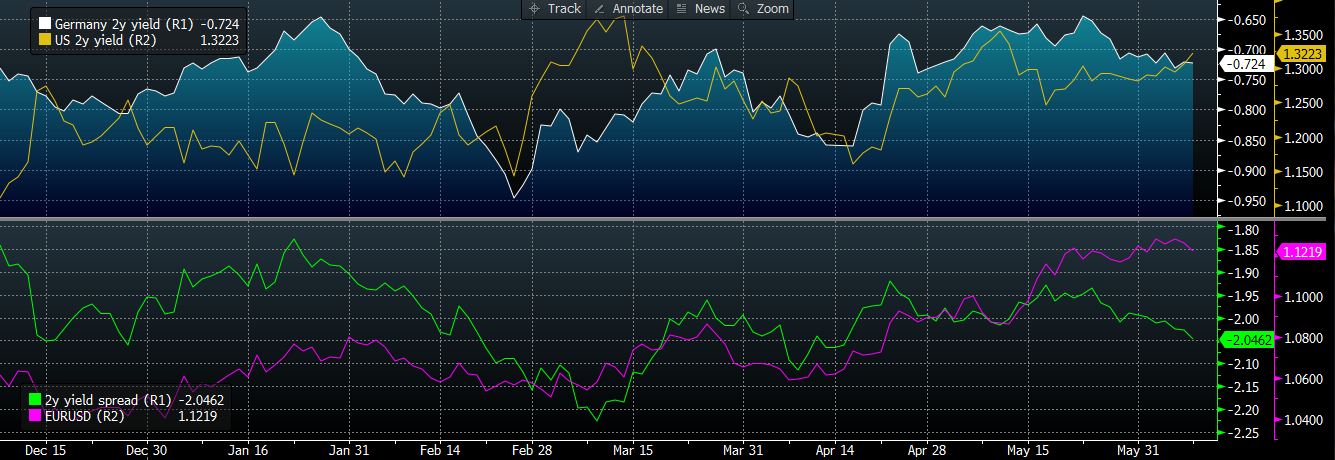Click the Annotate pencil icon
The image size is (1335, 460).
pos(600,9)
